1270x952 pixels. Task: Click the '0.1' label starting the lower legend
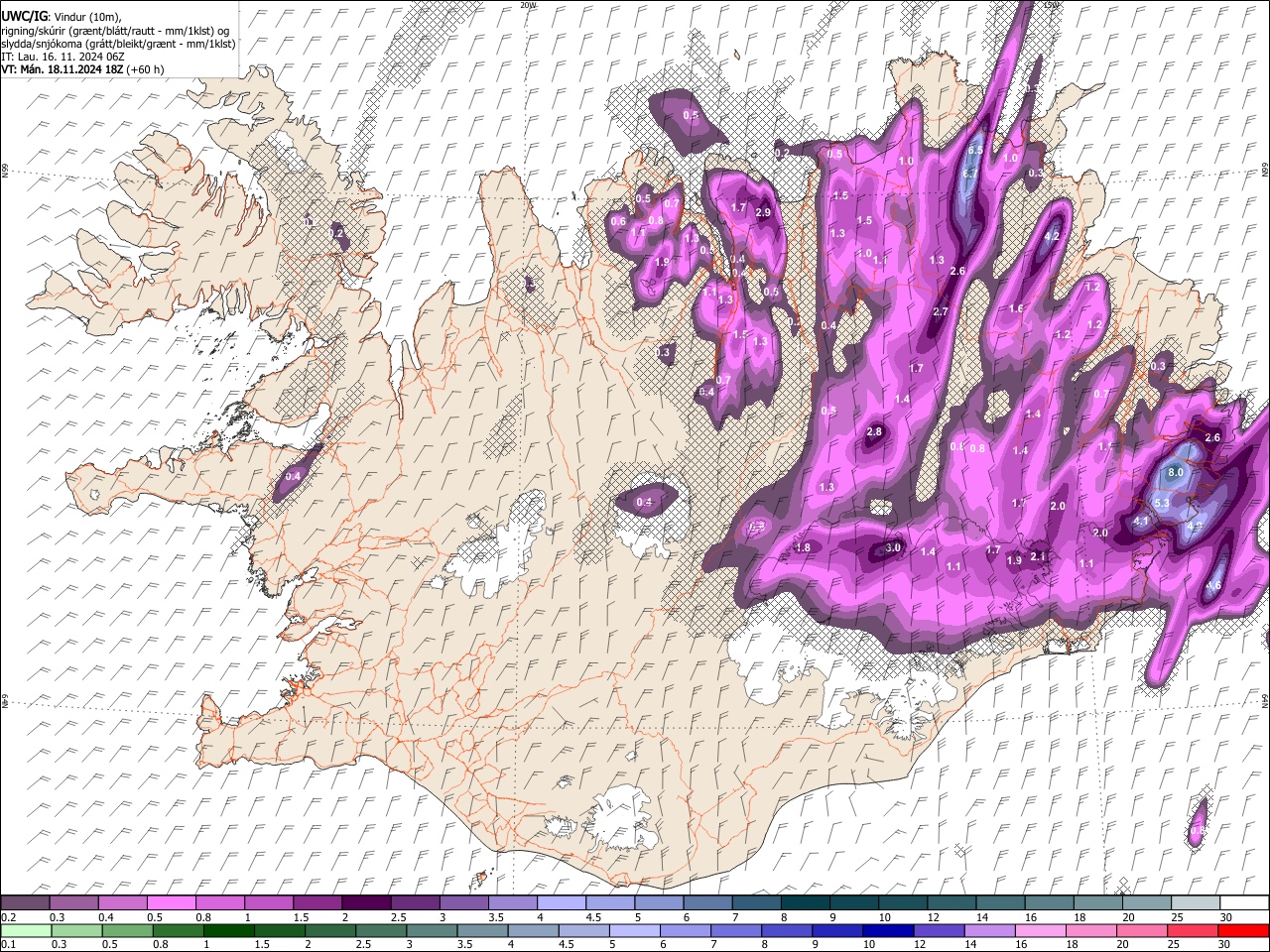(8, 945)
